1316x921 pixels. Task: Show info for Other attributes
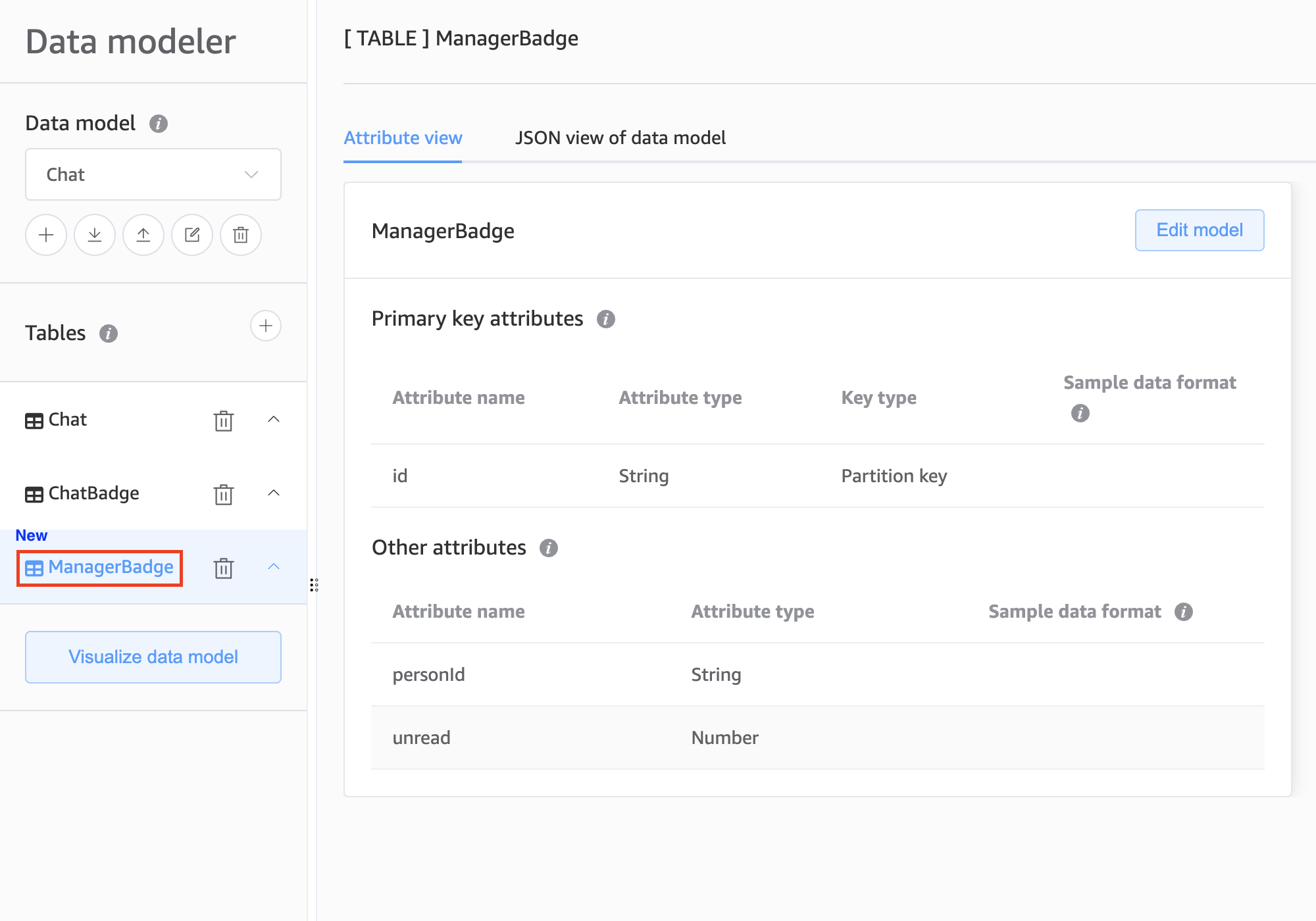[549, 548]
